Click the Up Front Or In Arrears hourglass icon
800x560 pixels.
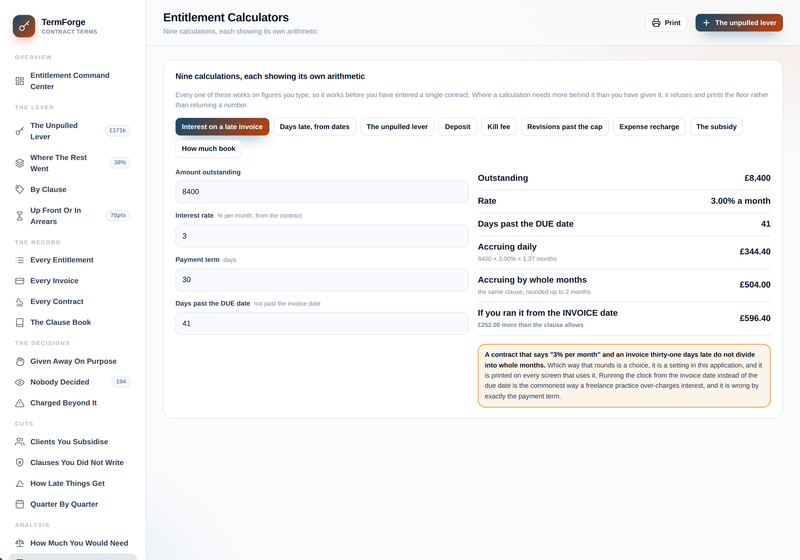pos(19,216)
